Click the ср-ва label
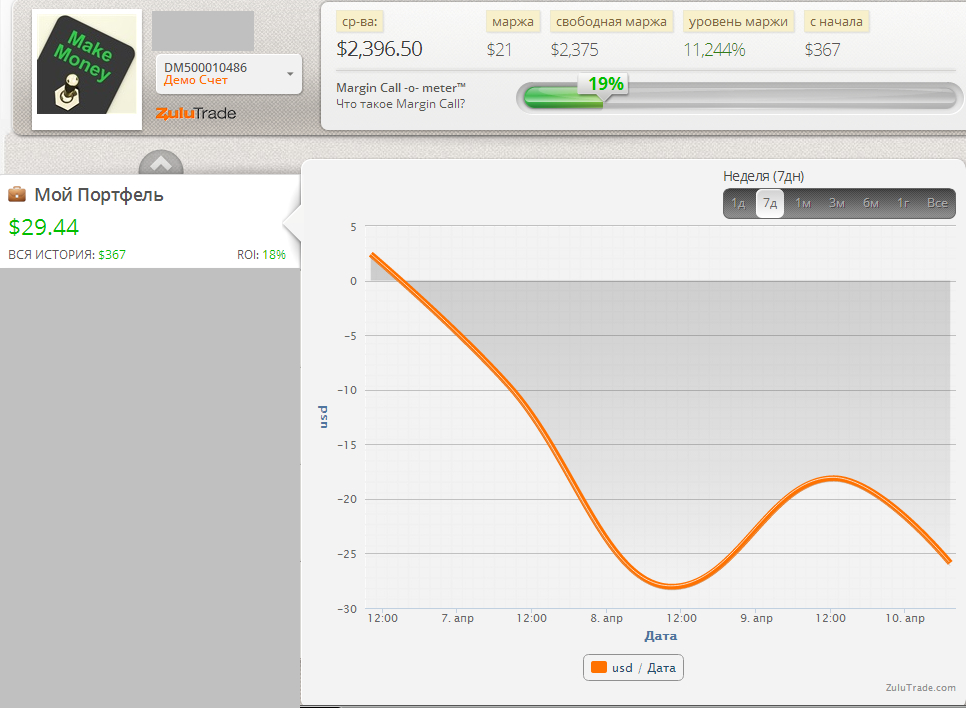 pyautogui.click(x=360, y=22)
